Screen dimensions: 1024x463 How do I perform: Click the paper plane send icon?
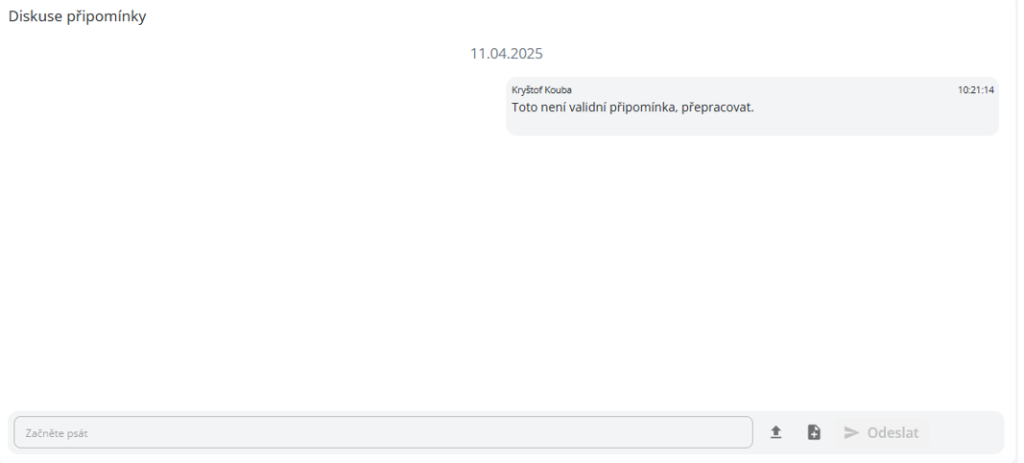[852, 432]
